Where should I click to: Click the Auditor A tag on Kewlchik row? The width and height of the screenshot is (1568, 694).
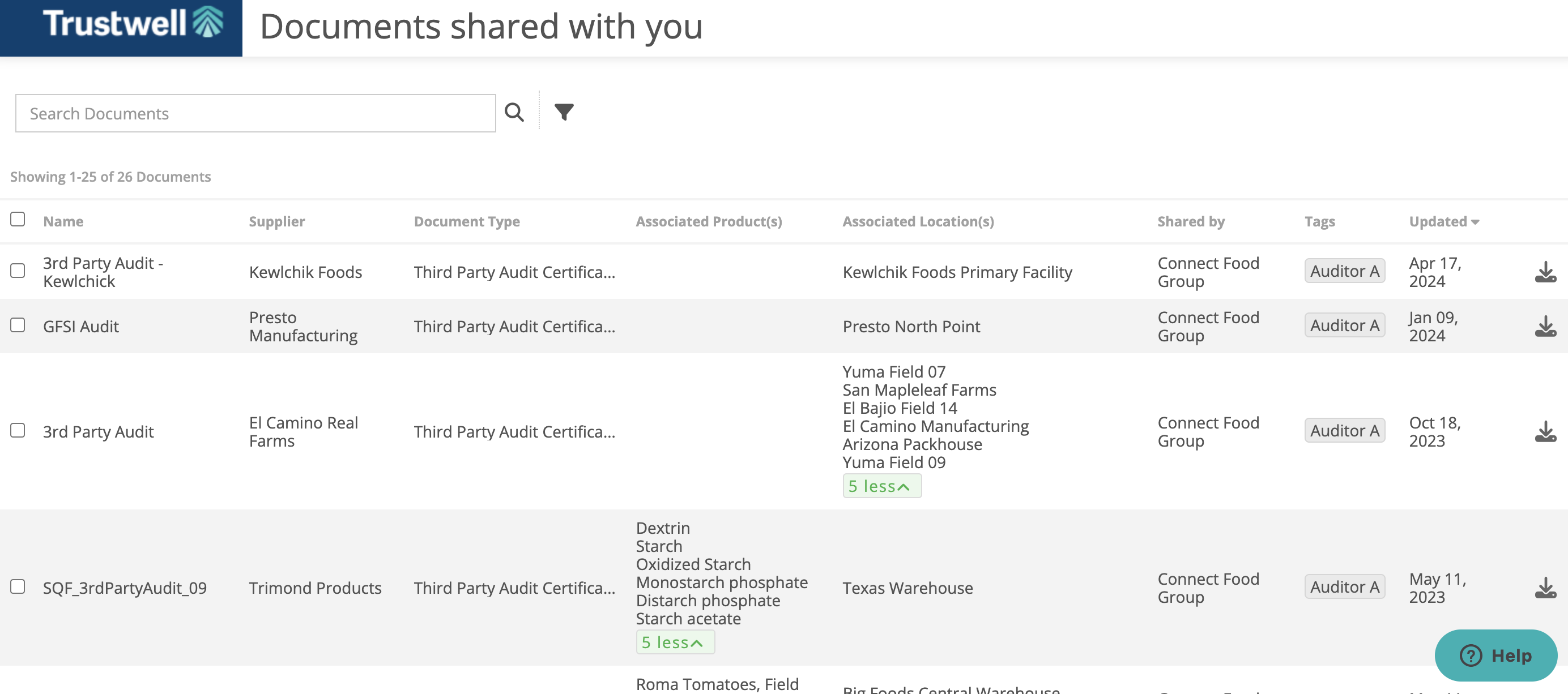(1345, 271)
